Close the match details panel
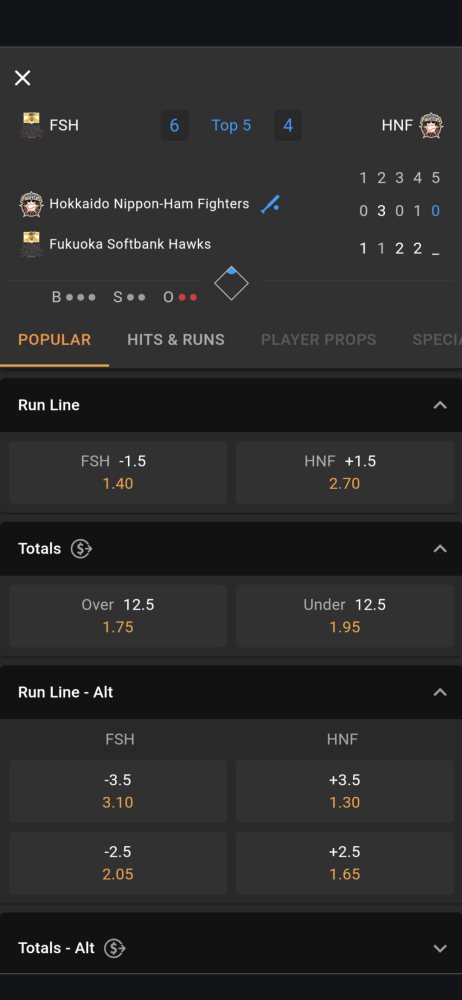 point(22,78)
